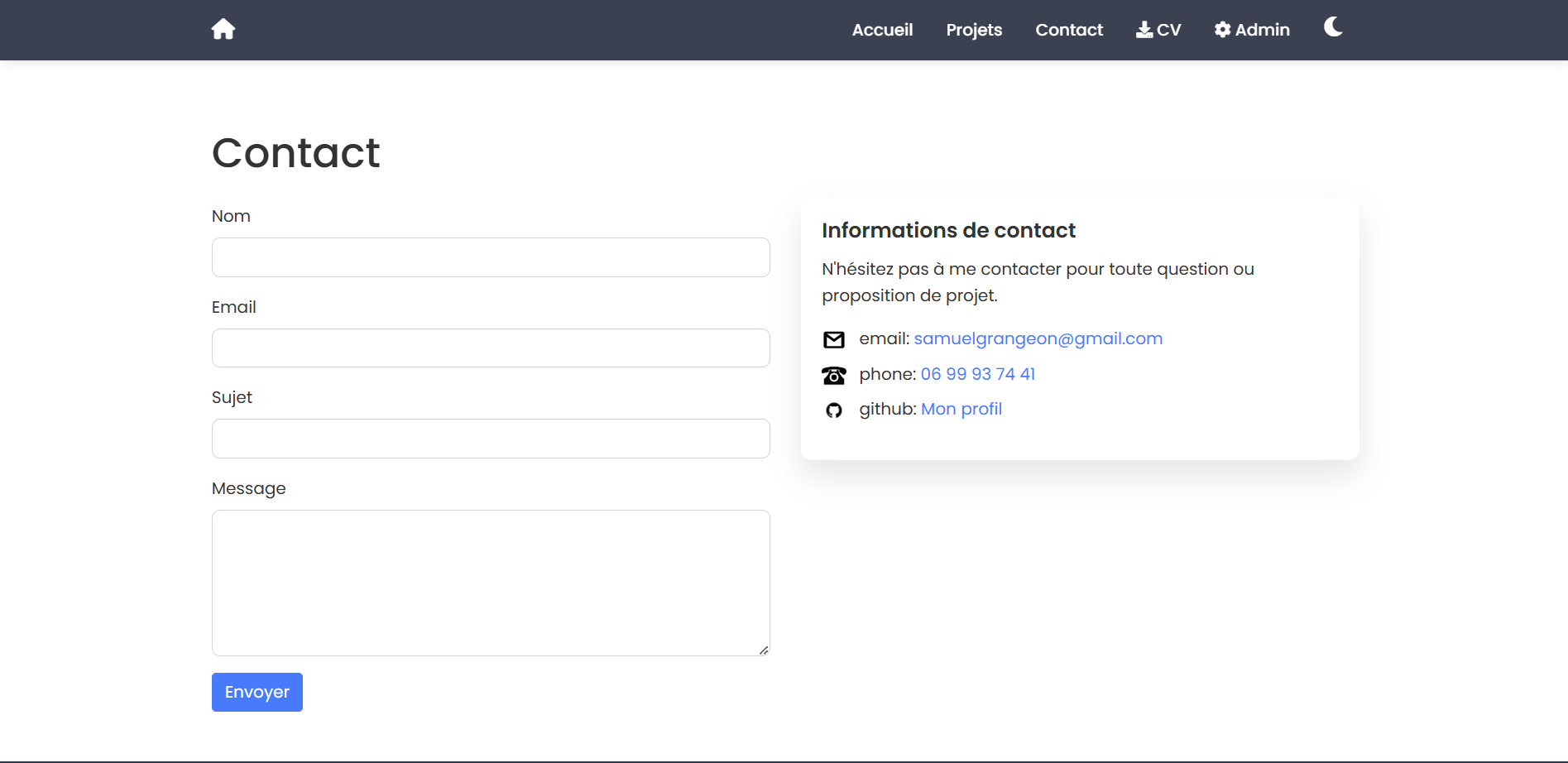Click the telephone icon

[x=834, y=376]
